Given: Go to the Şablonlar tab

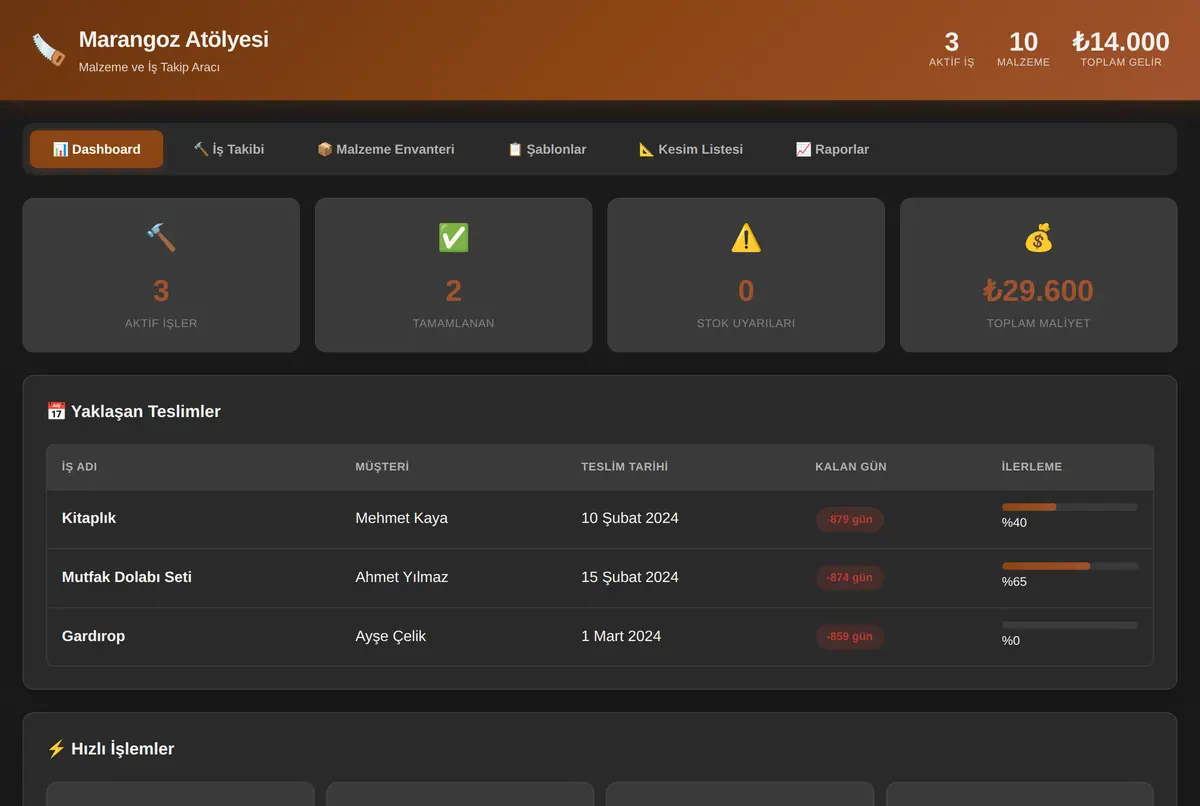Looking at the screenshot, I should coord(547,149).
